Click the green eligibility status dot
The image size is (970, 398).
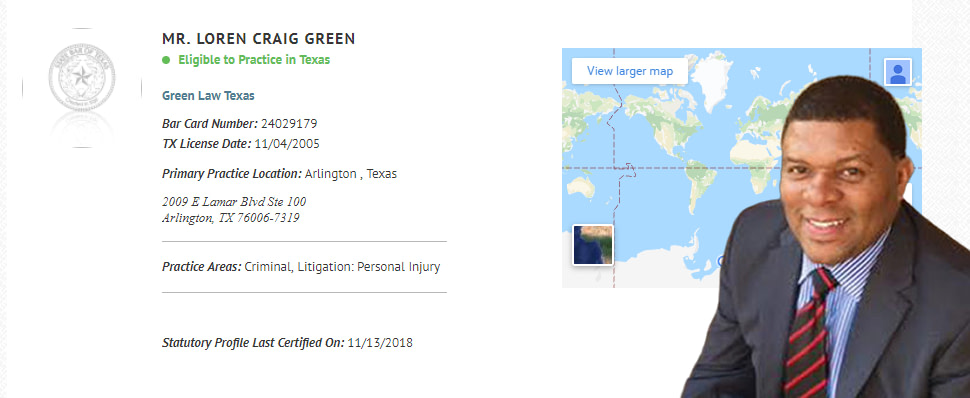pos(166,60)
